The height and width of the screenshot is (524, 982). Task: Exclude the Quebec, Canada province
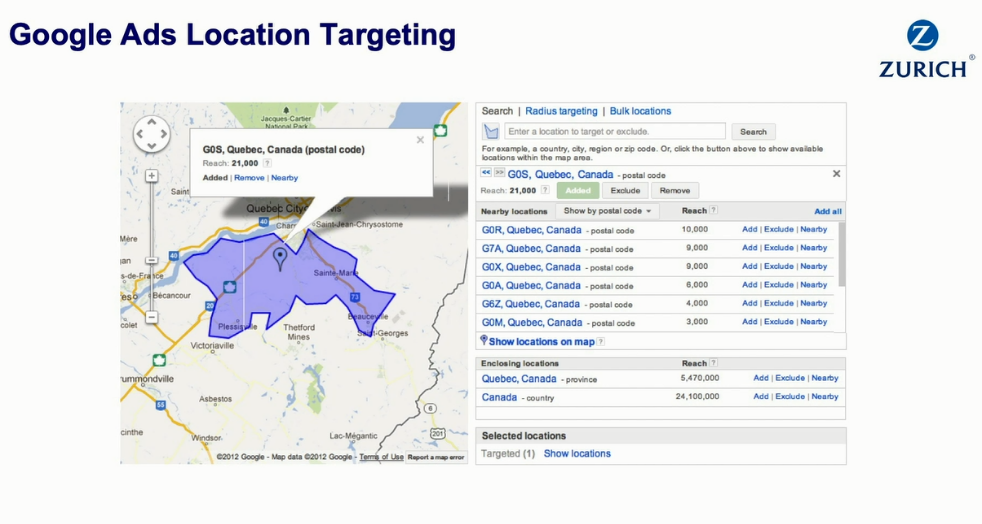[x=790, y=378]
